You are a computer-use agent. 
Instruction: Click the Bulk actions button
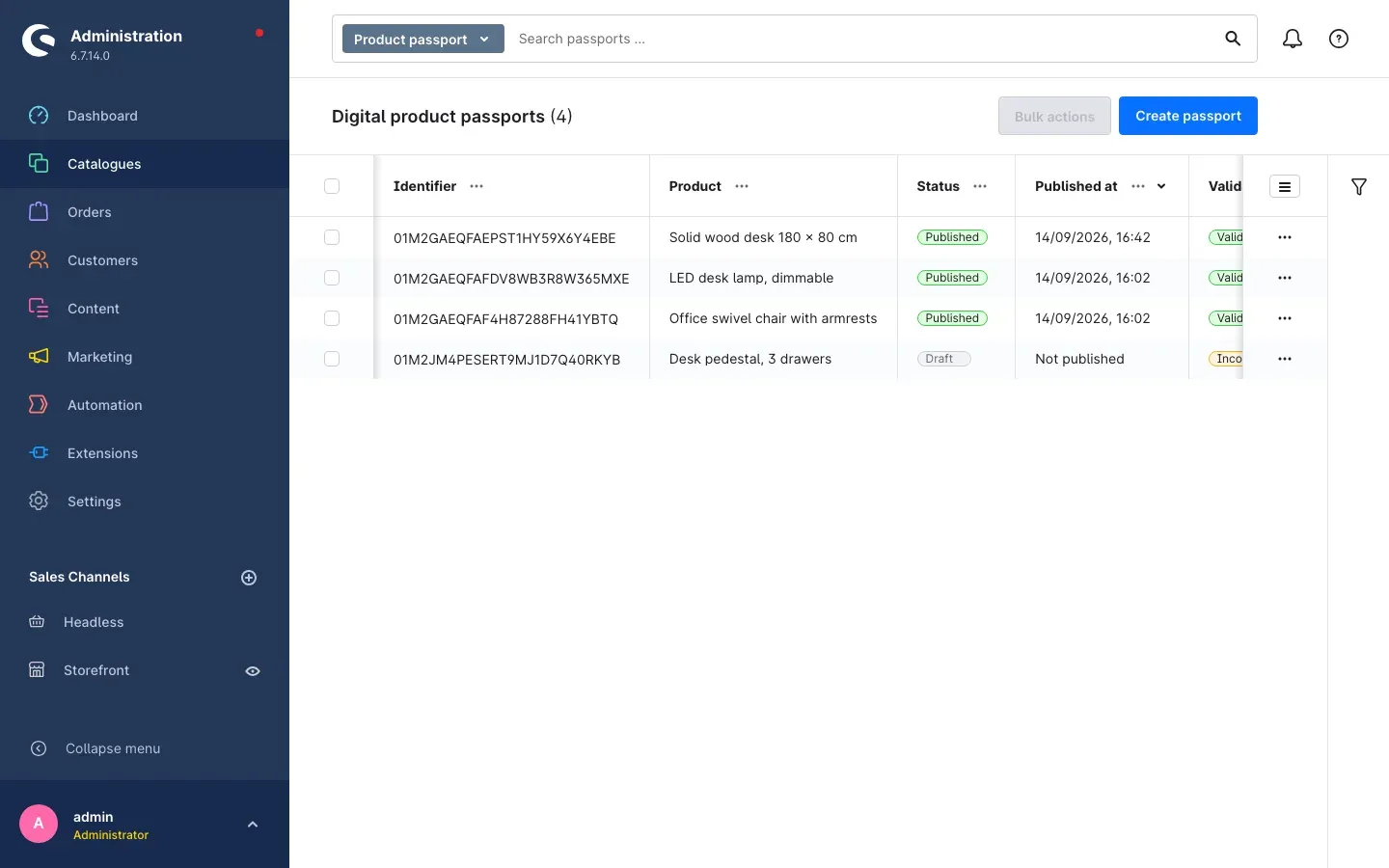coord(1054,116)
